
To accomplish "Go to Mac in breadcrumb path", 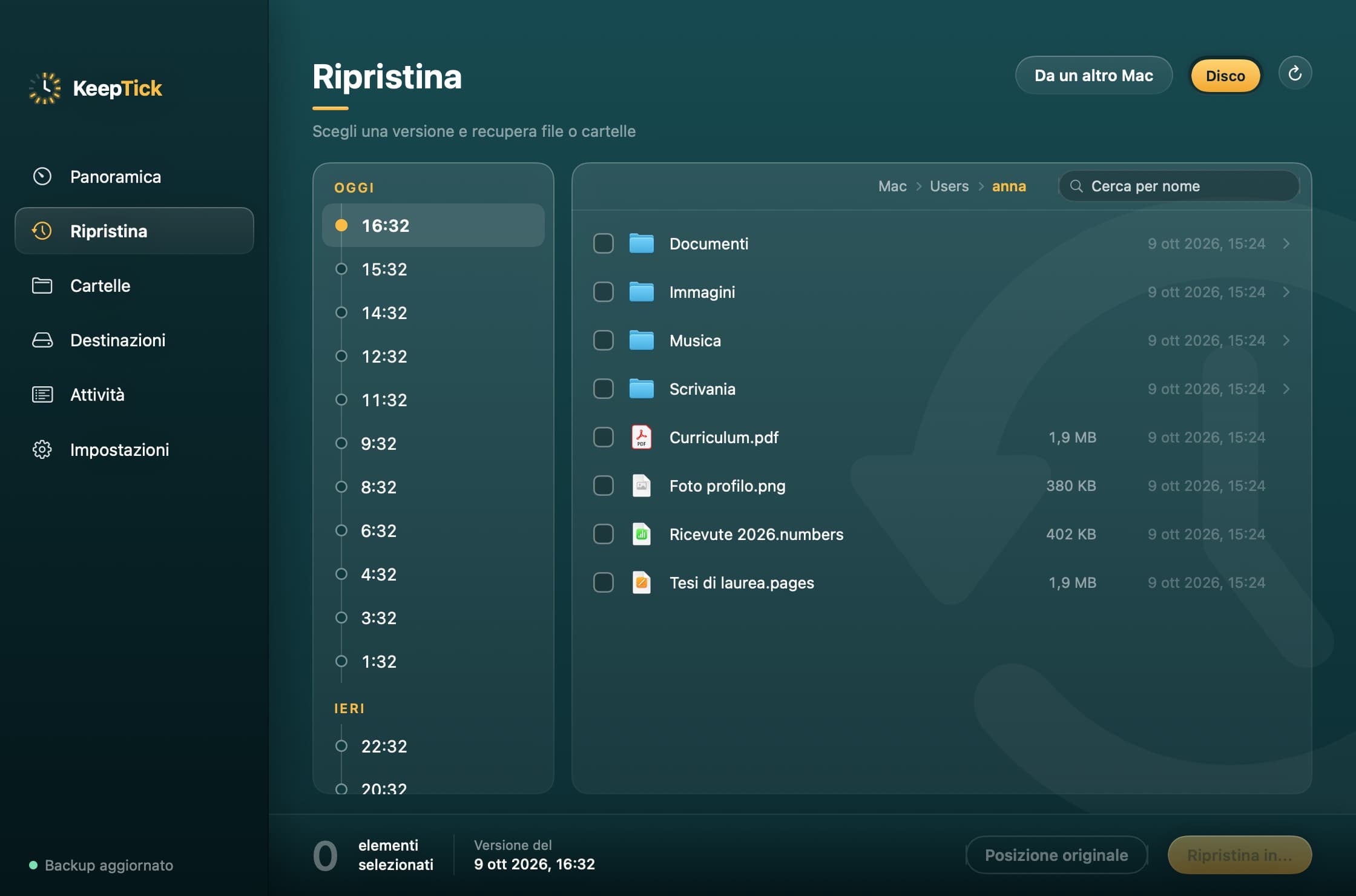I will click(x=892, y=186).
